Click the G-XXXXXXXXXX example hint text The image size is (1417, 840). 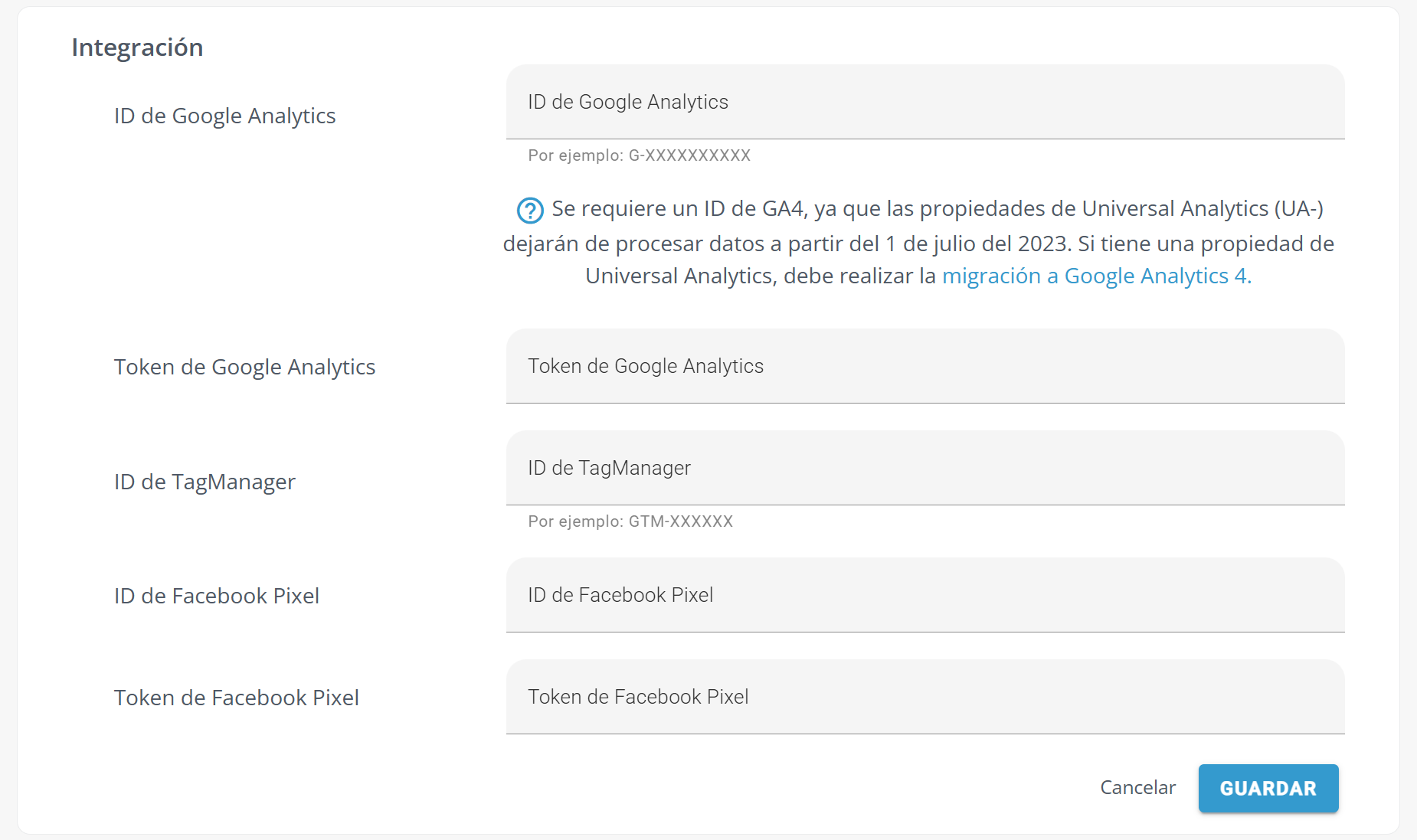pos(639,155)
